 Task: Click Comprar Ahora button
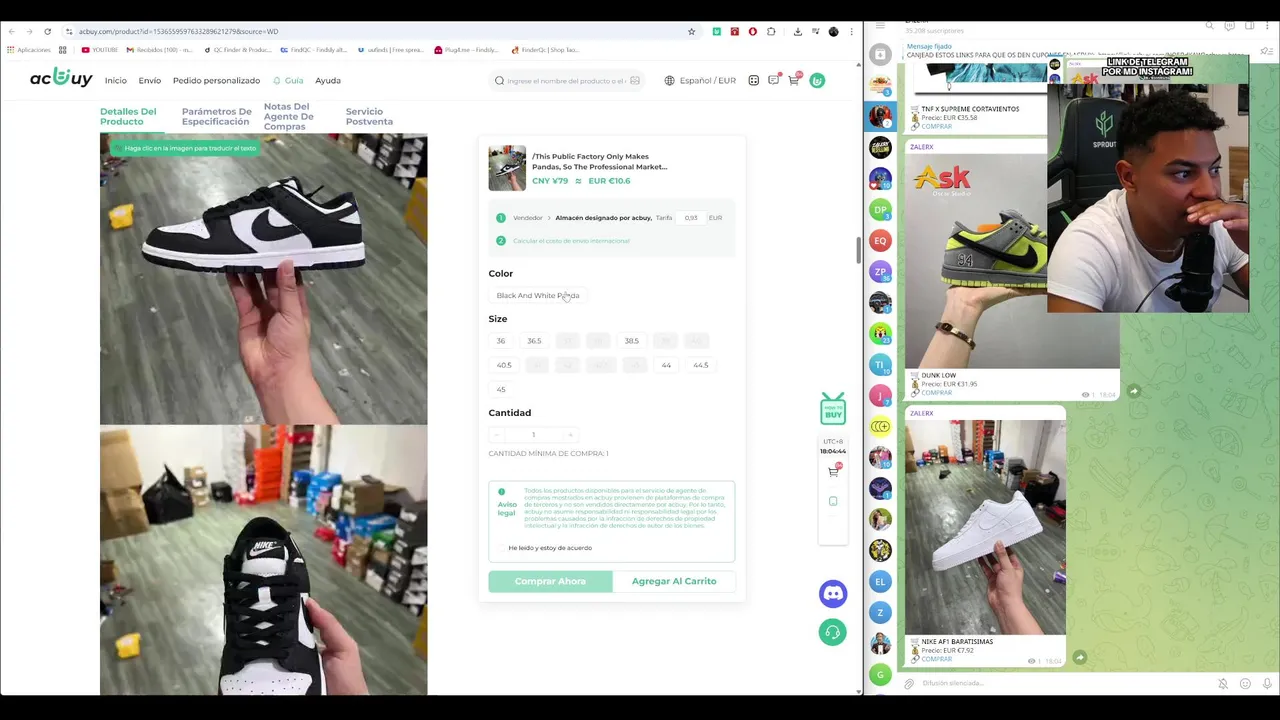point(550,581)
